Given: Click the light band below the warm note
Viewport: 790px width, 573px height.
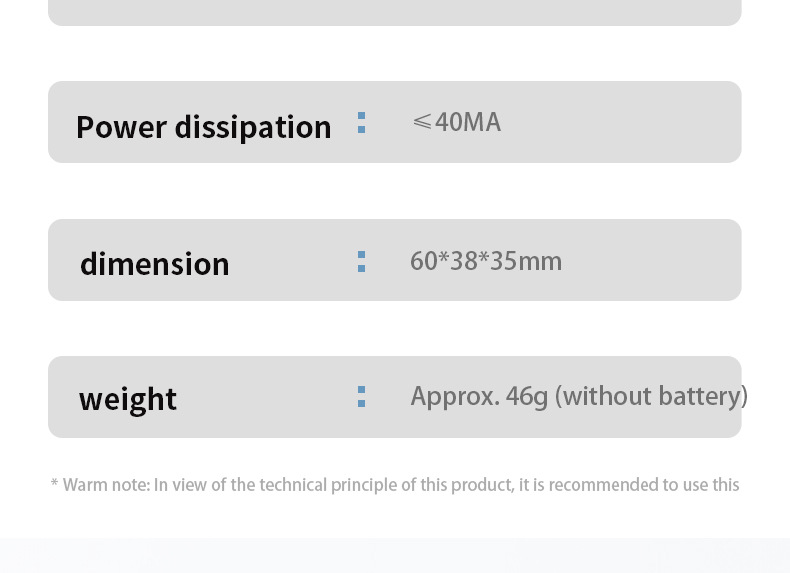Looking at the screenshot, I should tap(394, 555).
